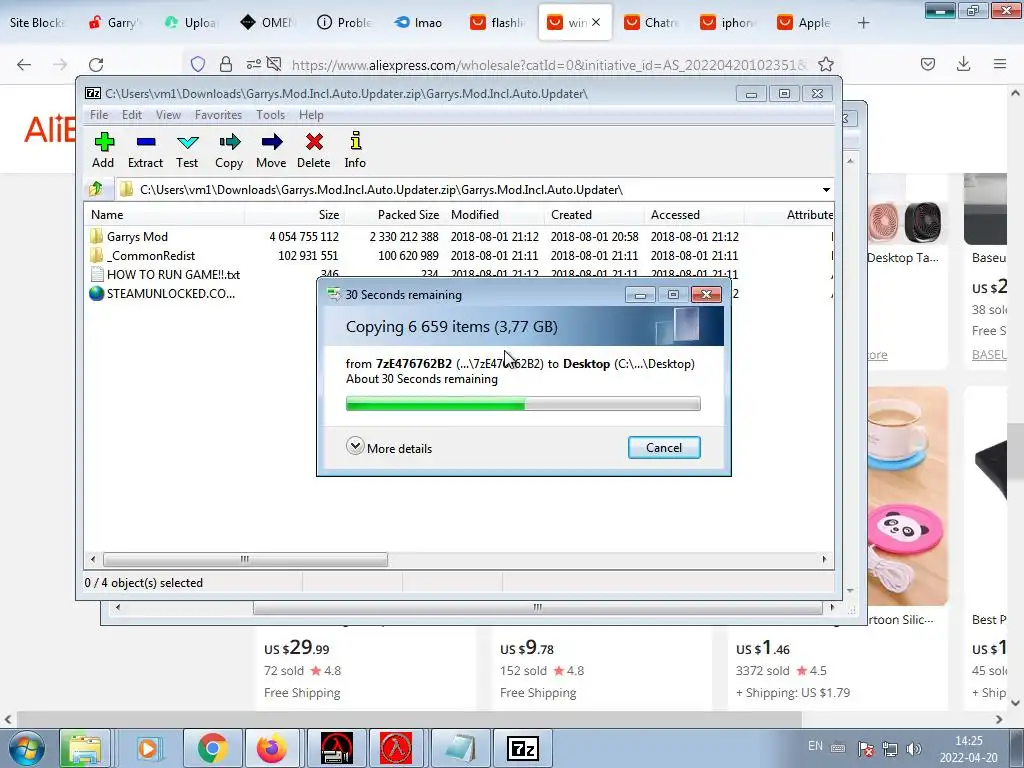Click the 7-Zip horizontal scrollbar thumb

245,560
